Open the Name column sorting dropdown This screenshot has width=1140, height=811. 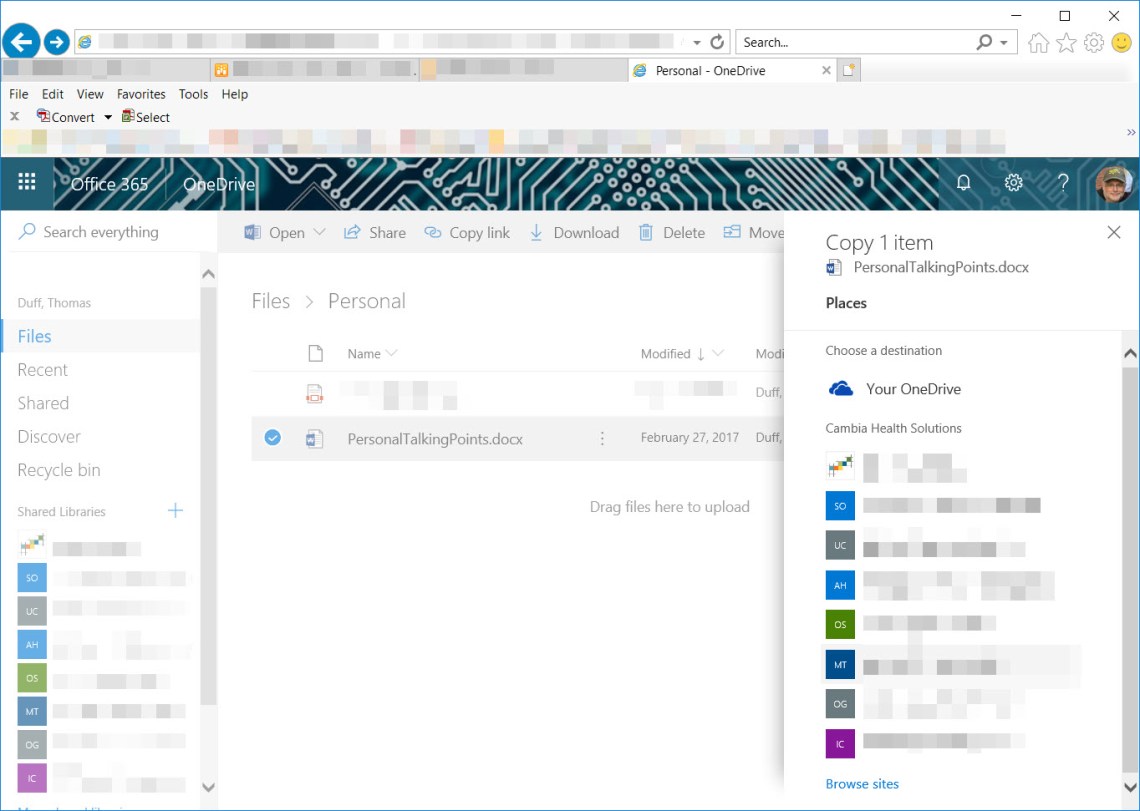[x=392, y=353]
